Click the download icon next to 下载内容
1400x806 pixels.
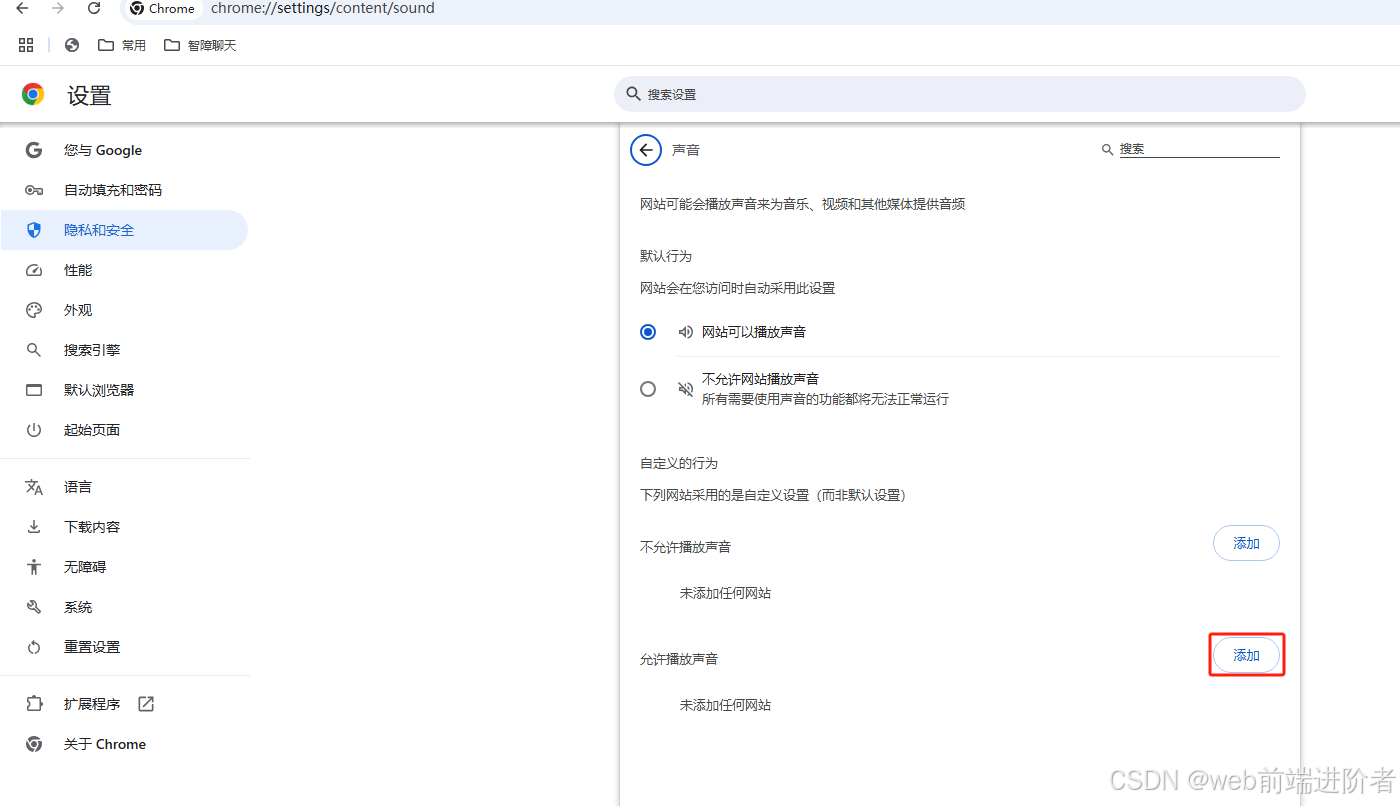pyautogui.click(x=33, y=526)
